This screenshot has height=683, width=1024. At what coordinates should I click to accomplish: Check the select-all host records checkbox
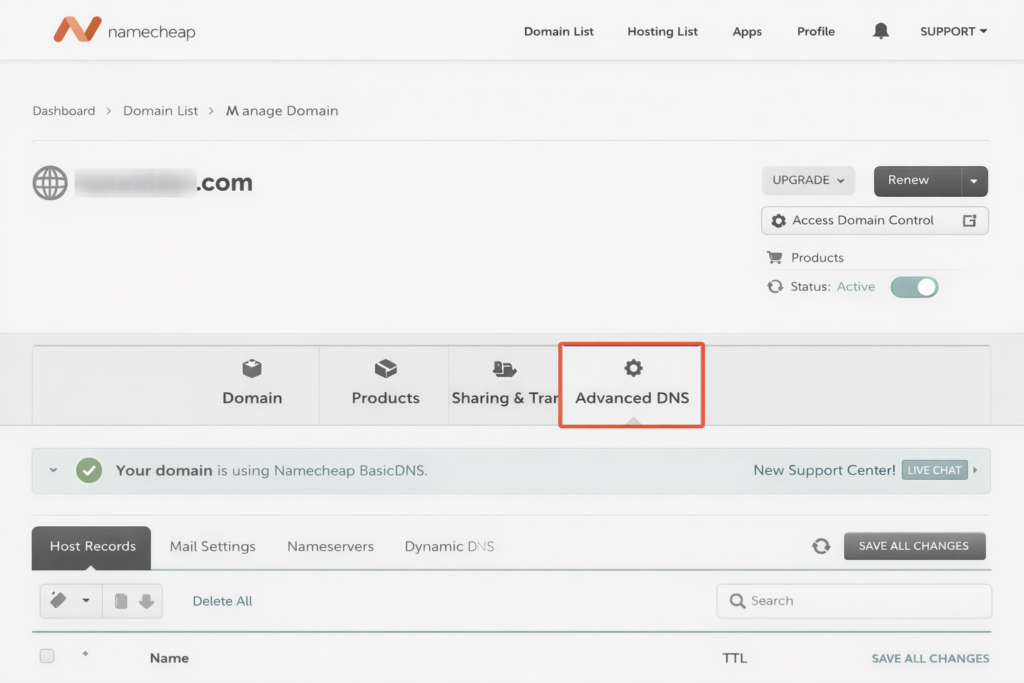coord(46,655)
